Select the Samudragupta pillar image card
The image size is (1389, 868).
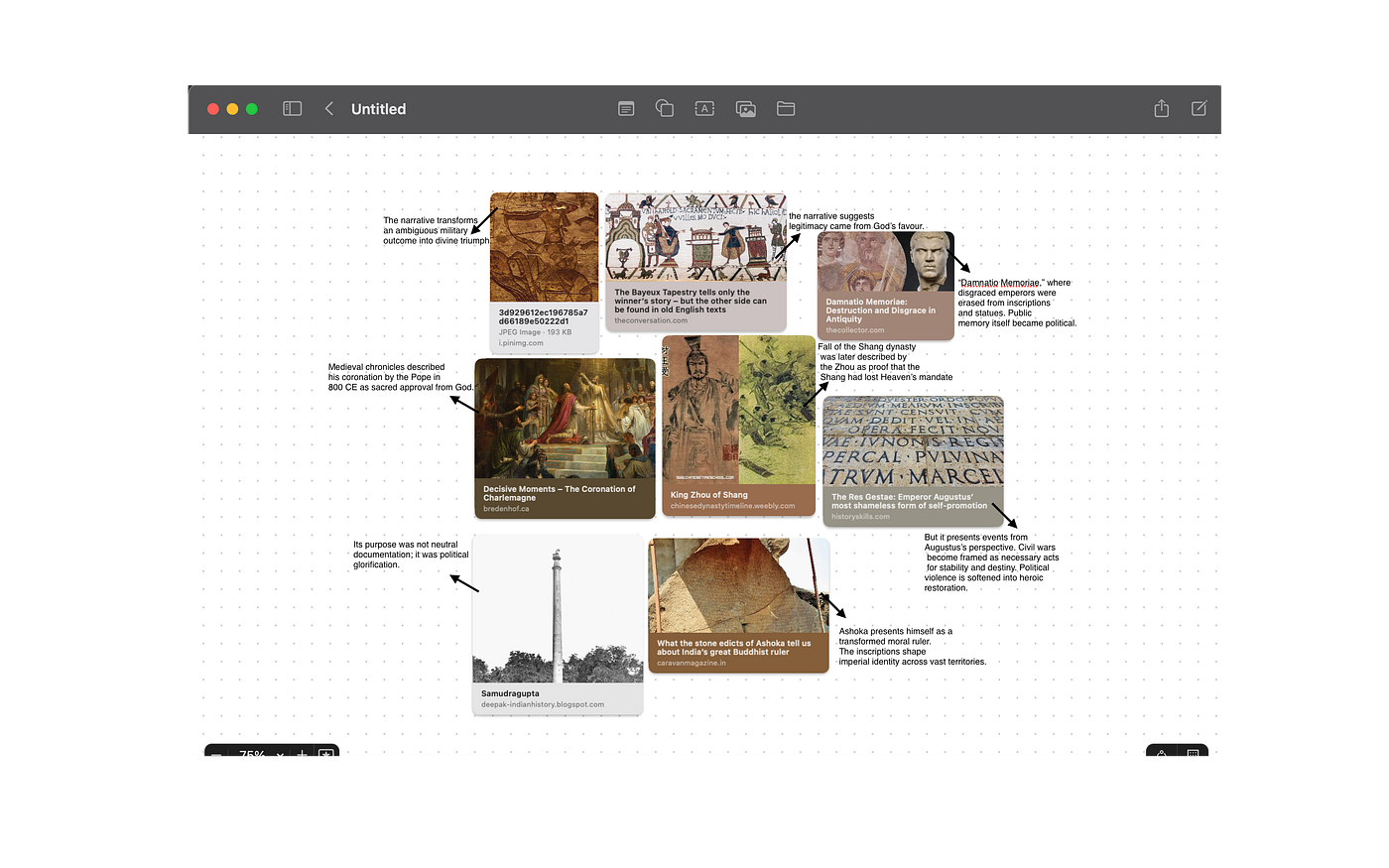click(x=558, y=625)
